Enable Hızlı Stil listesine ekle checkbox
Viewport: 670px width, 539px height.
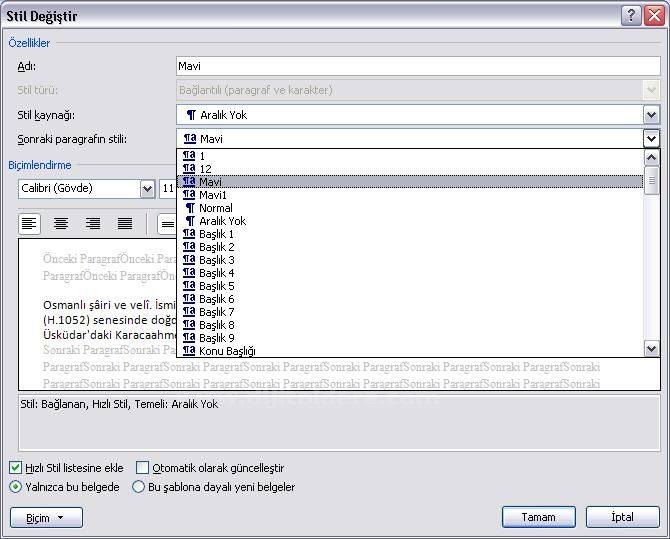tap(15, 468)
